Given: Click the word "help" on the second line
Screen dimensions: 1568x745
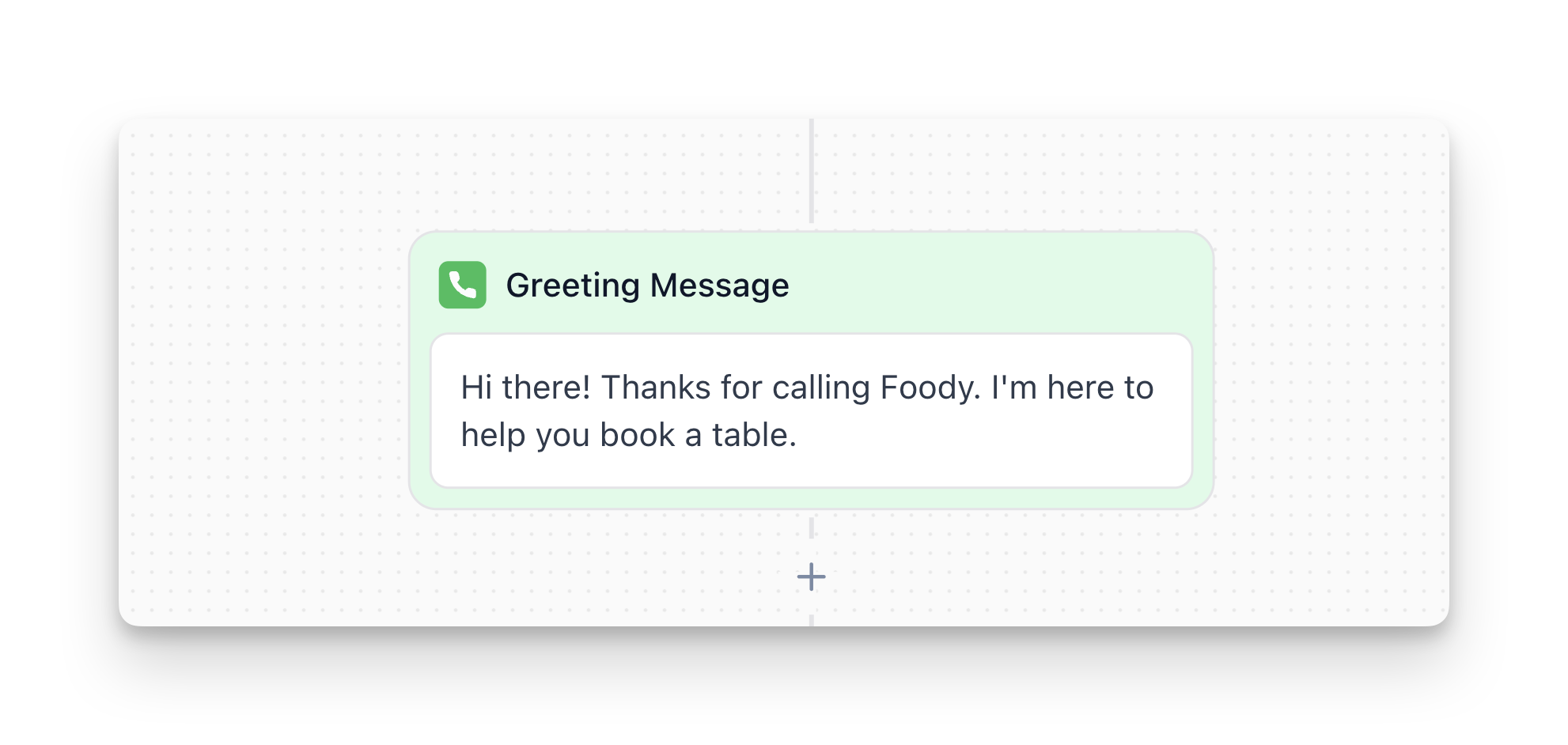Looking at the screenshot, I should (493, 436).
